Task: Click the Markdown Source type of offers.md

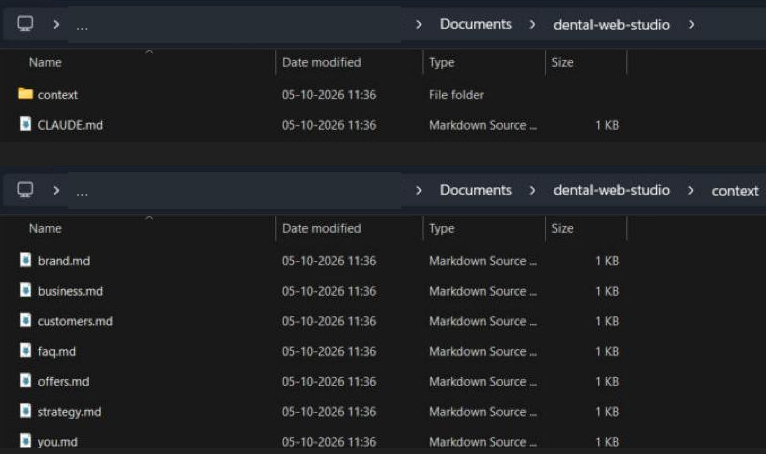Action: point(483,381)
